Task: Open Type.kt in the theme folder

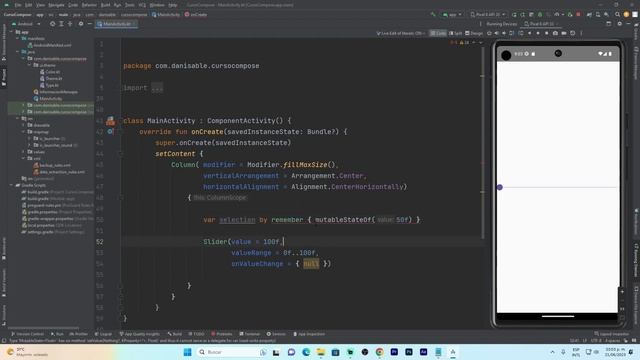Action: tap(52, 85)
